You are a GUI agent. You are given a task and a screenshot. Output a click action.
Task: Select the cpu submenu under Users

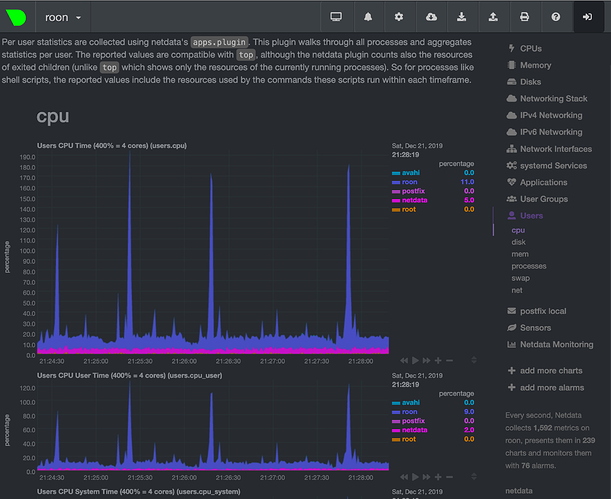(518, 230)
